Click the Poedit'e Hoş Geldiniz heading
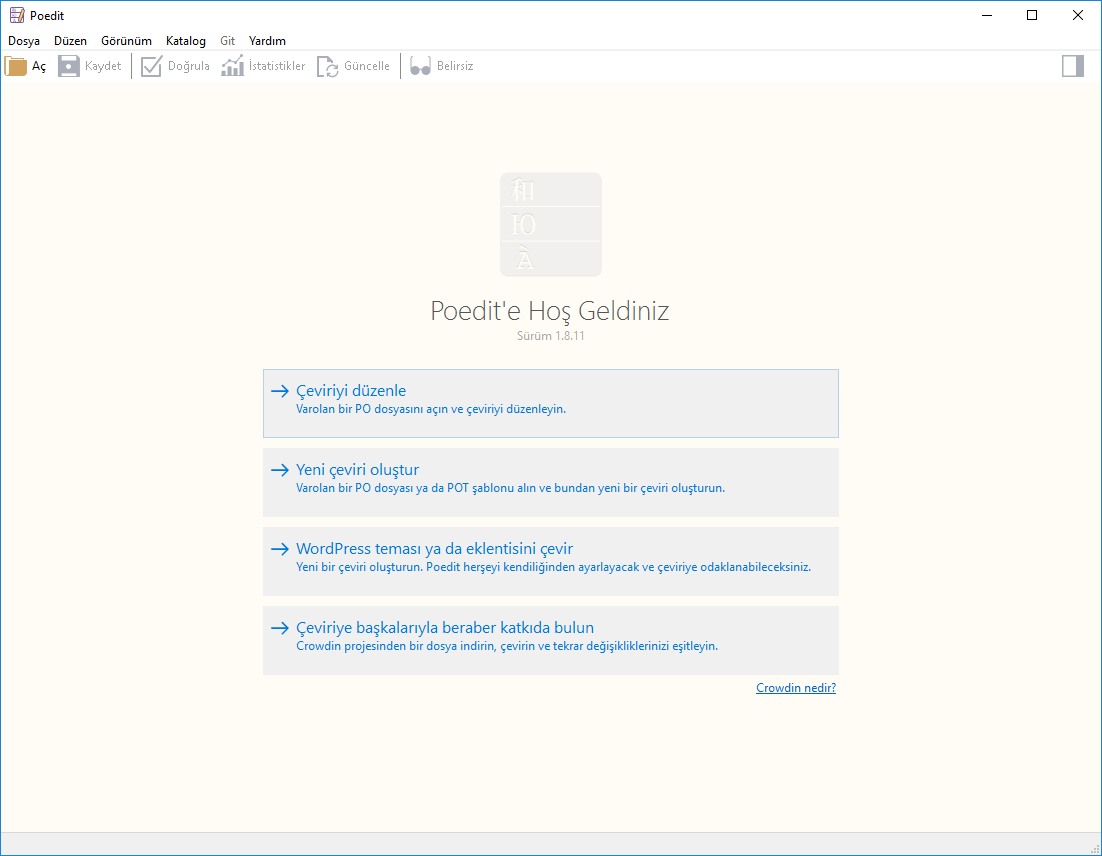The width and height of the screenshot is (1102, 856). coord(550,311)
